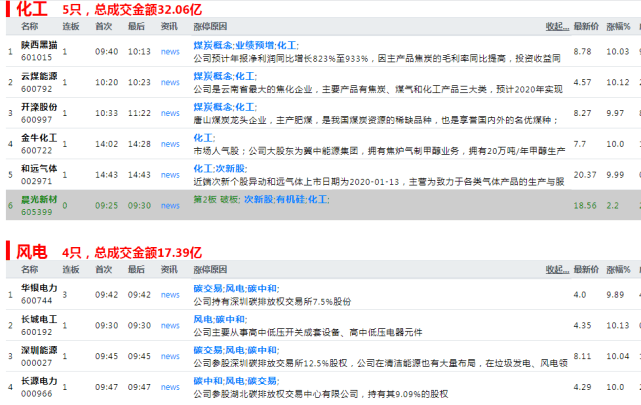Sort 风电 table by 名称 column
Image resolution: width=641 pixels, height=405 pixels.
(x=29, y=270)
